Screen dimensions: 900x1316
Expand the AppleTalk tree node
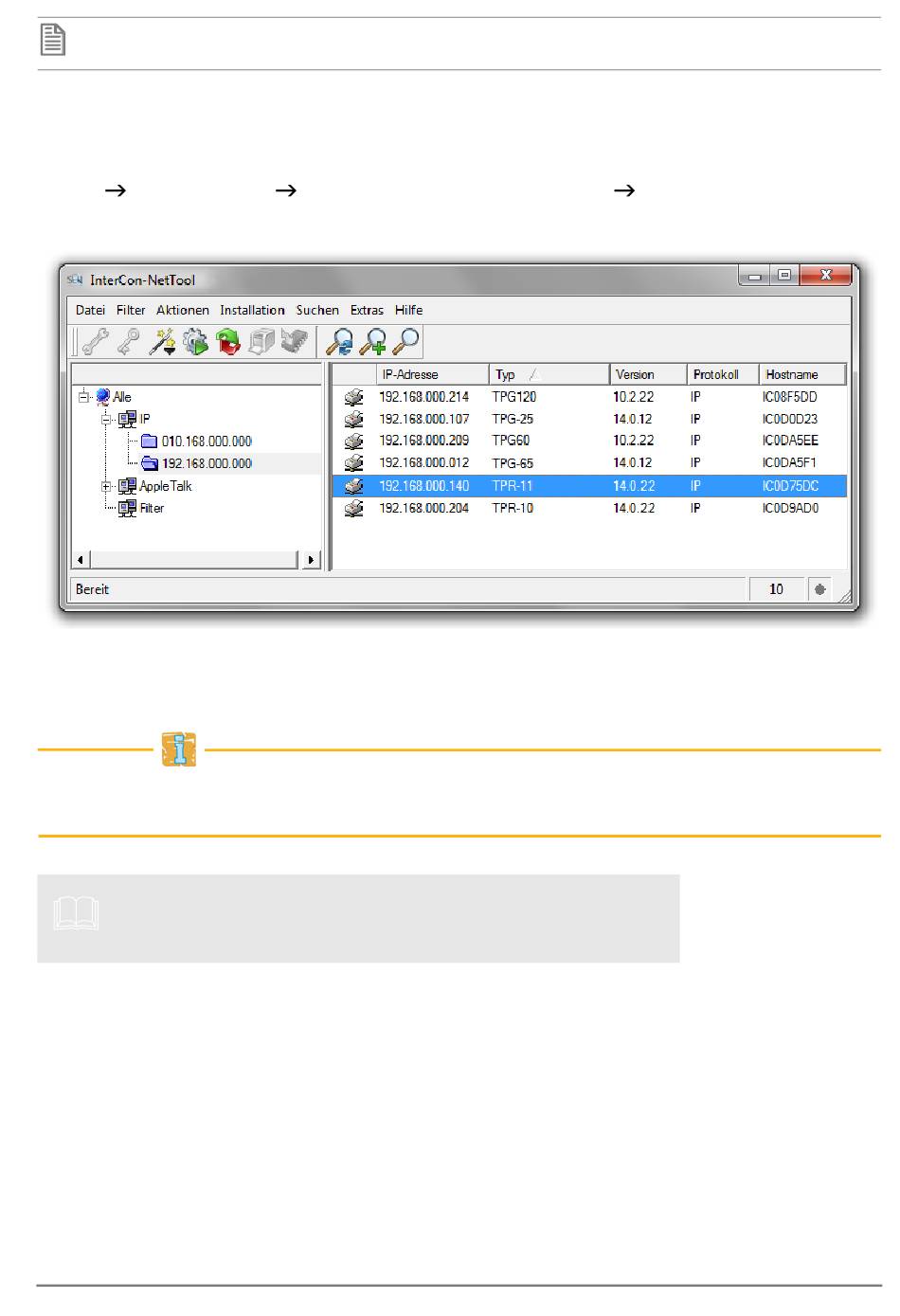106,486
